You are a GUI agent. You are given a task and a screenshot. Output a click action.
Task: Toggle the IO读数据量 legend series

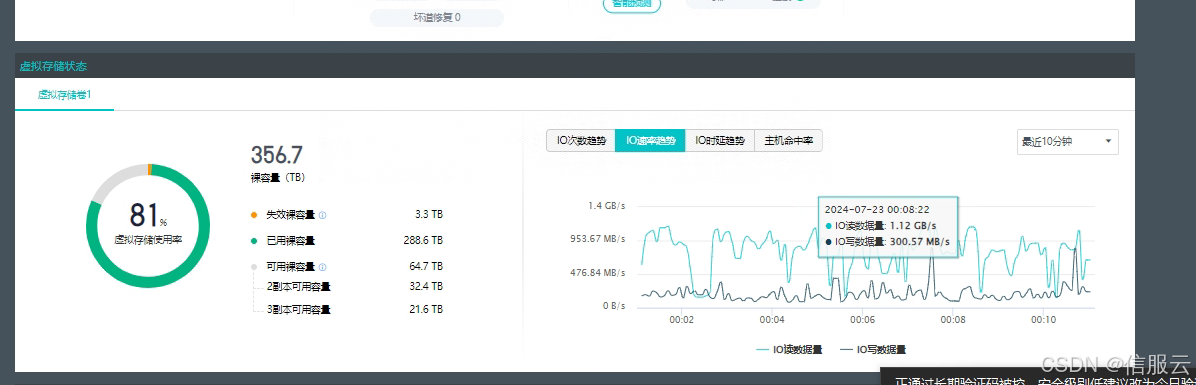[789, 350]
